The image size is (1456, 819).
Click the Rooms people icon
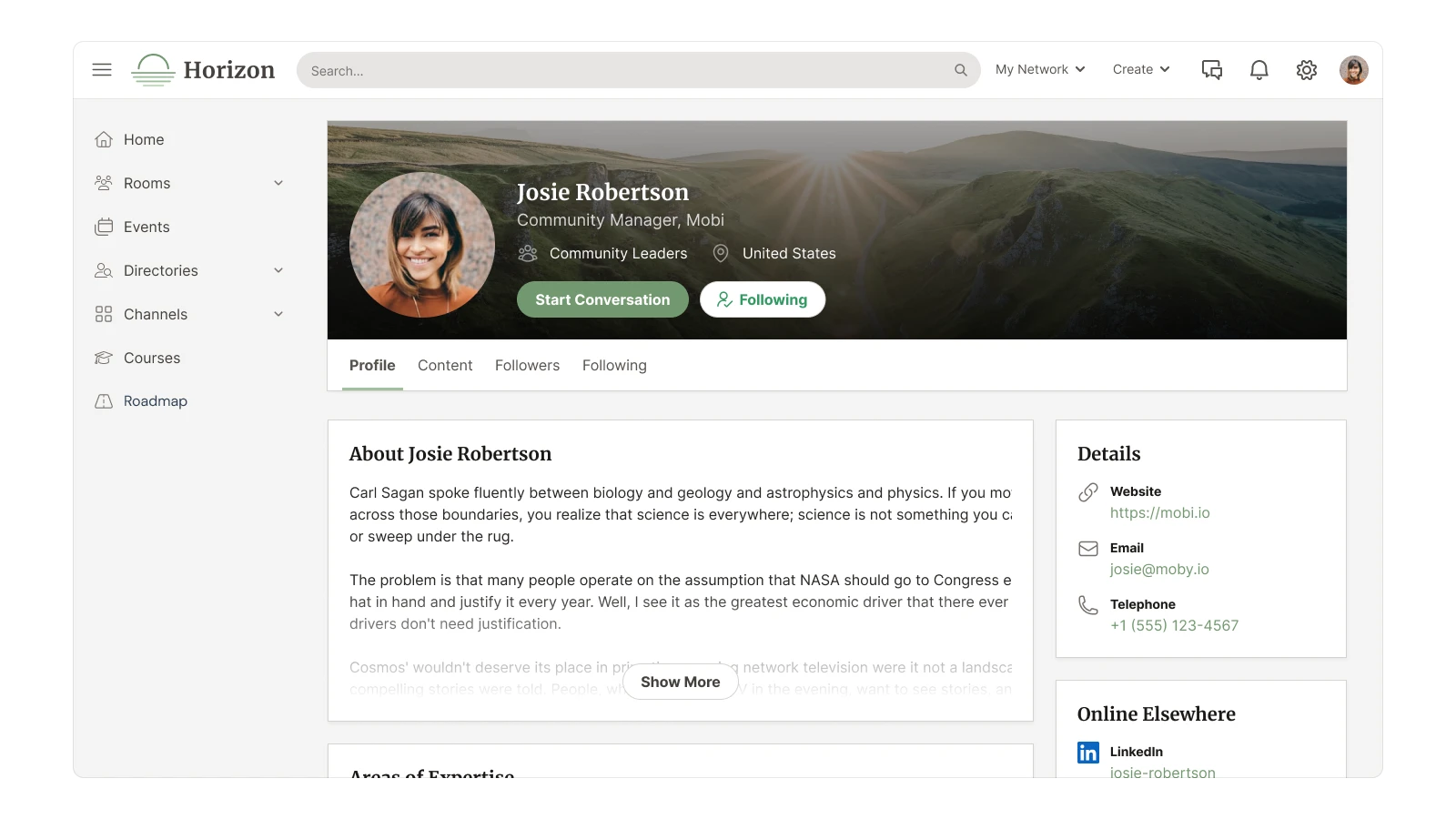coord(104,183)
